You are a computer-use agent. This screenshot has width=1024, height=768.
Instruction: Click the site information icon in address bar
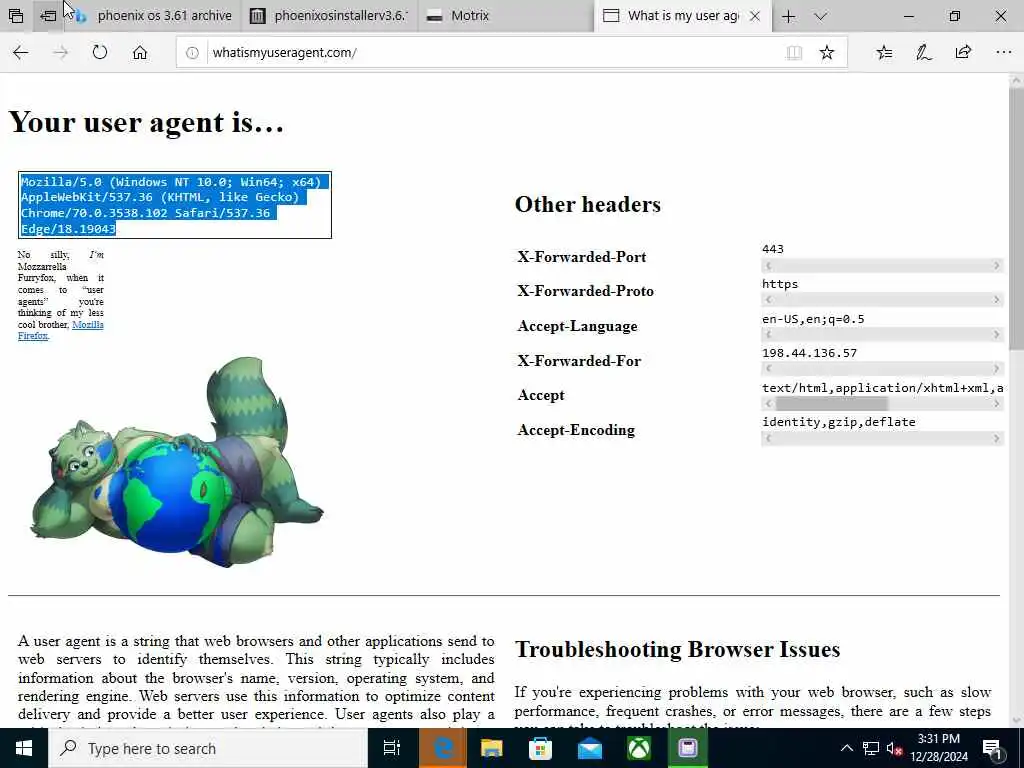(x=192, y=53)
